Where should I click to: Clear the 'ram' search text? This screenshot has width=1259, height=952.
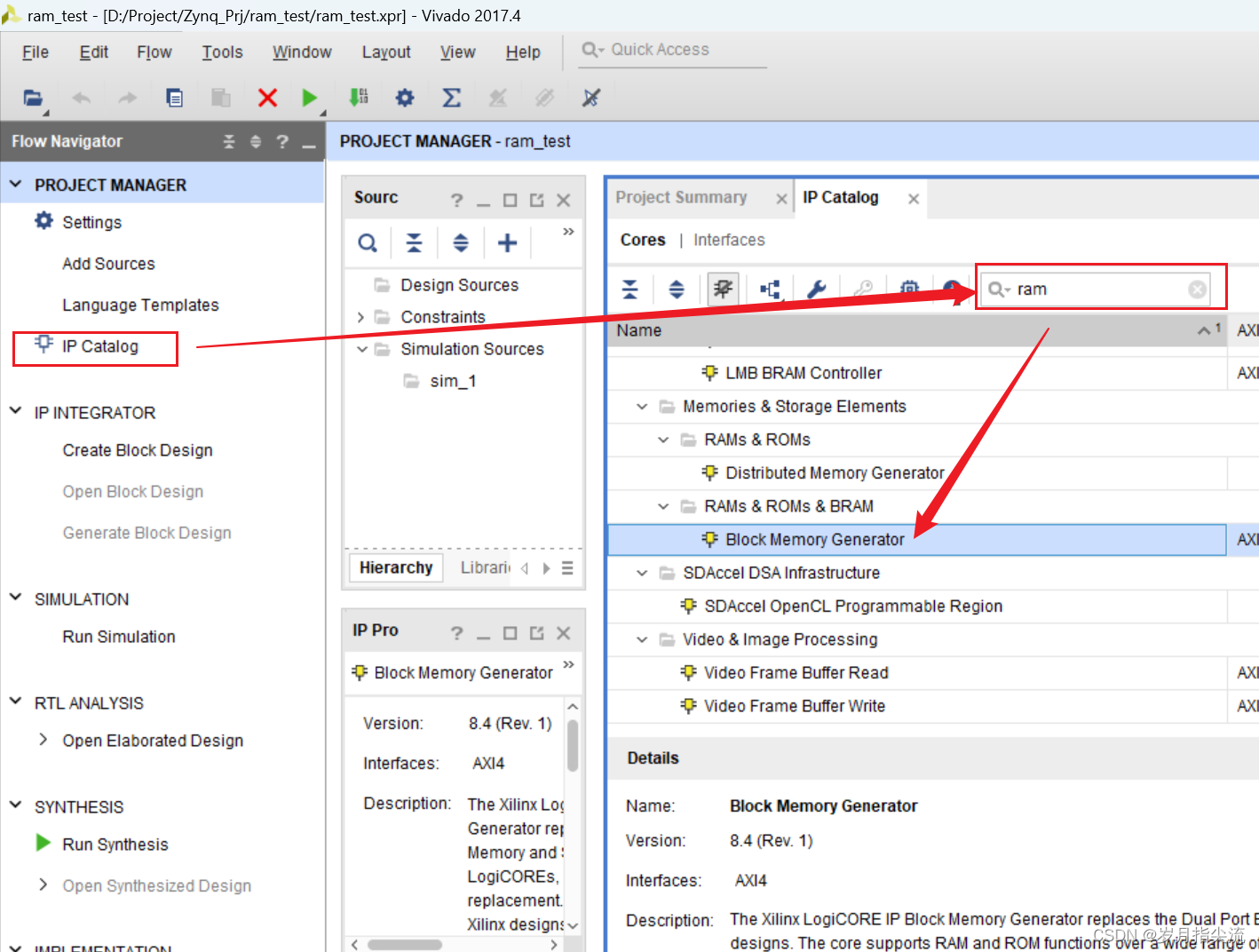(1198, 289)
